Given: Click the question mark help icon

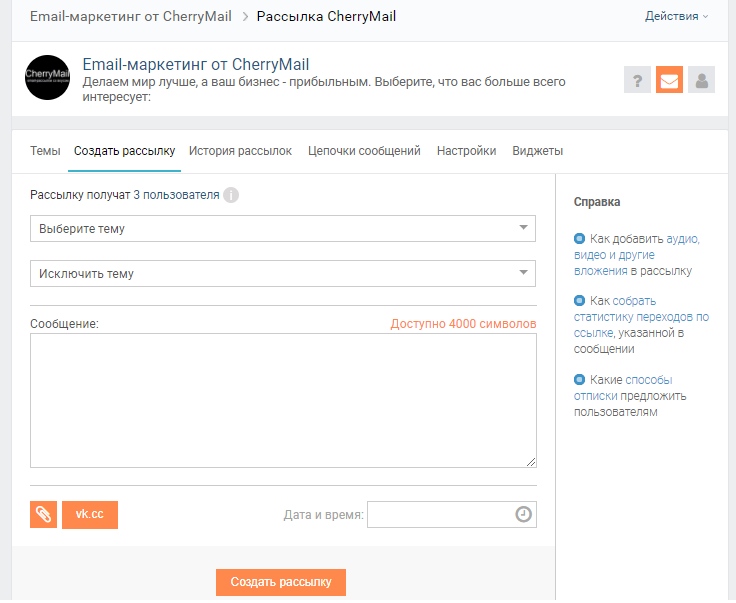Looking at the screenshot, I should coord(637,80).
